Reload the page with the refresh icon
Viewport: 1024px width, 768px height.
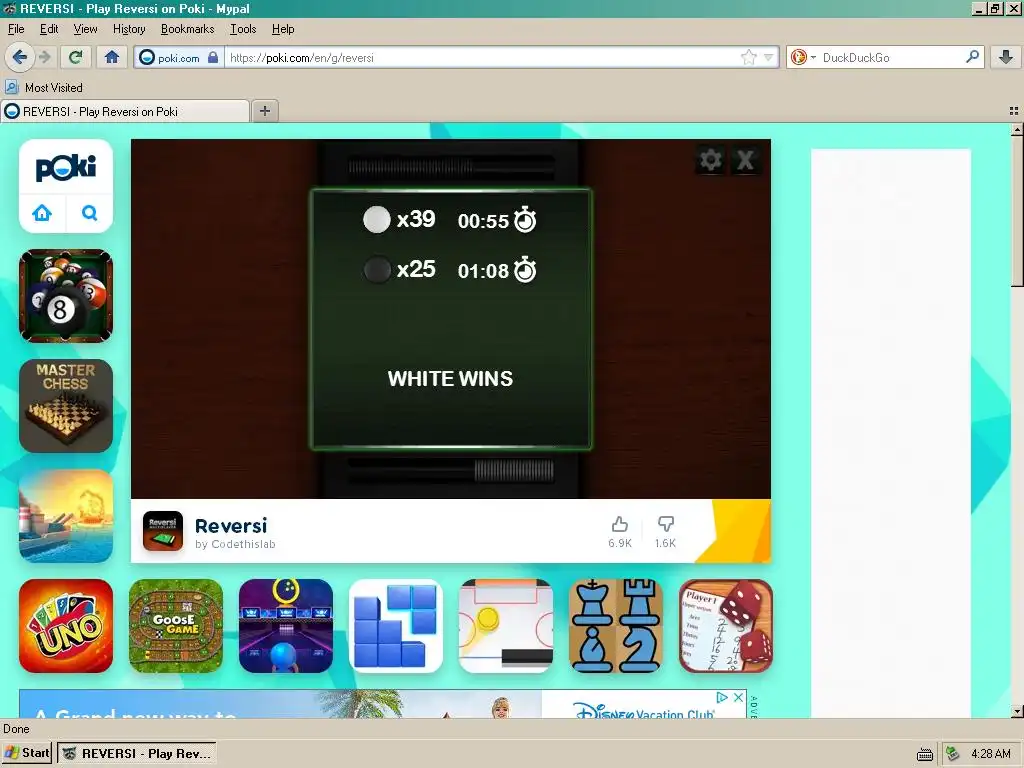[76, 57]
